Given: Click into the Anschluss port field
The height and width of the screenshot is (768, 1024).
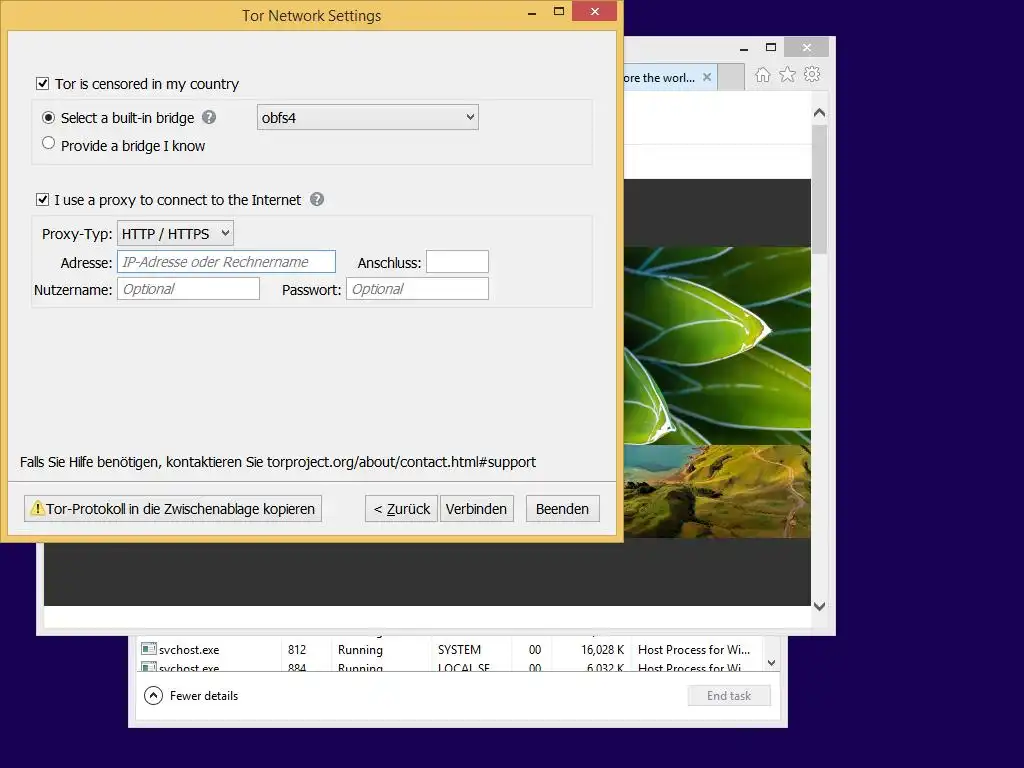Looking at the screenshot, I should 457,262.
